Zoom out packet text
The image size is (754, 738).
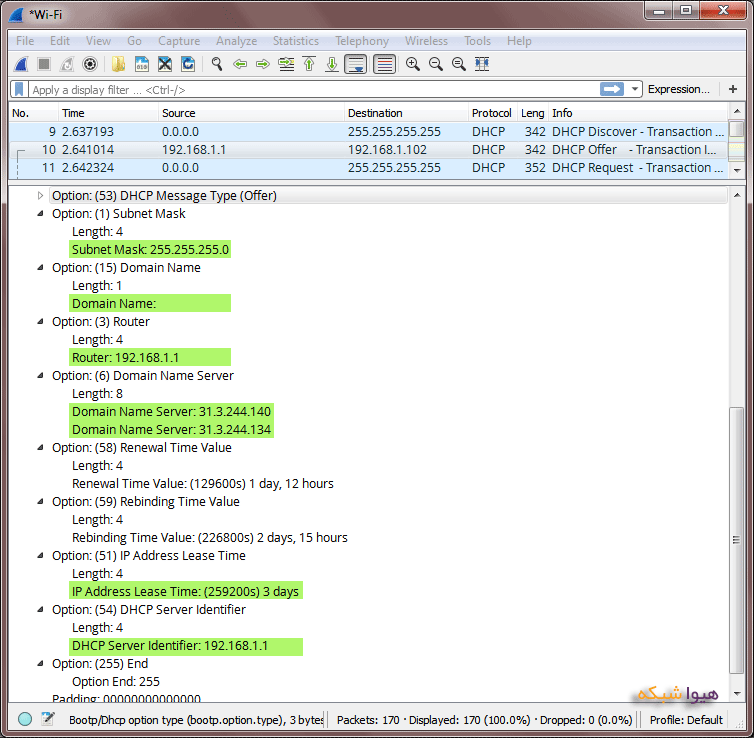pyautogui.click(x=436, y=64)
